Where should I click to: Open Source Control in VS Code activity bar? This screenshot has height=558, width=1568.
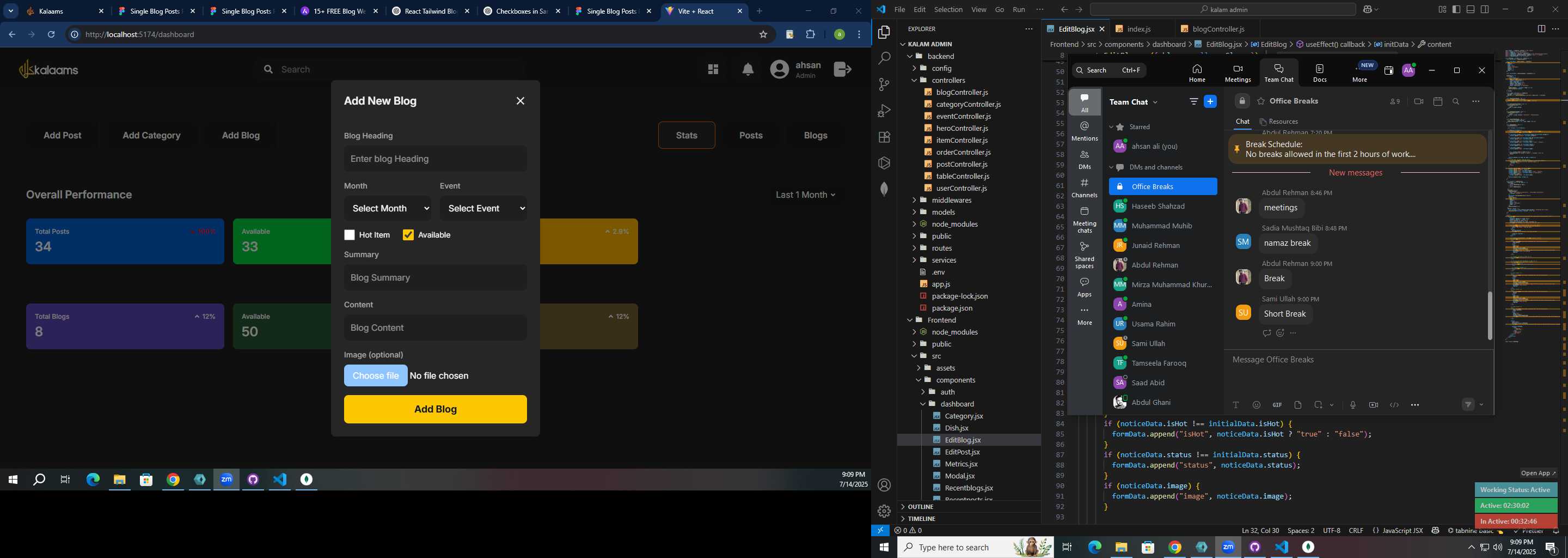click(884, 84)
